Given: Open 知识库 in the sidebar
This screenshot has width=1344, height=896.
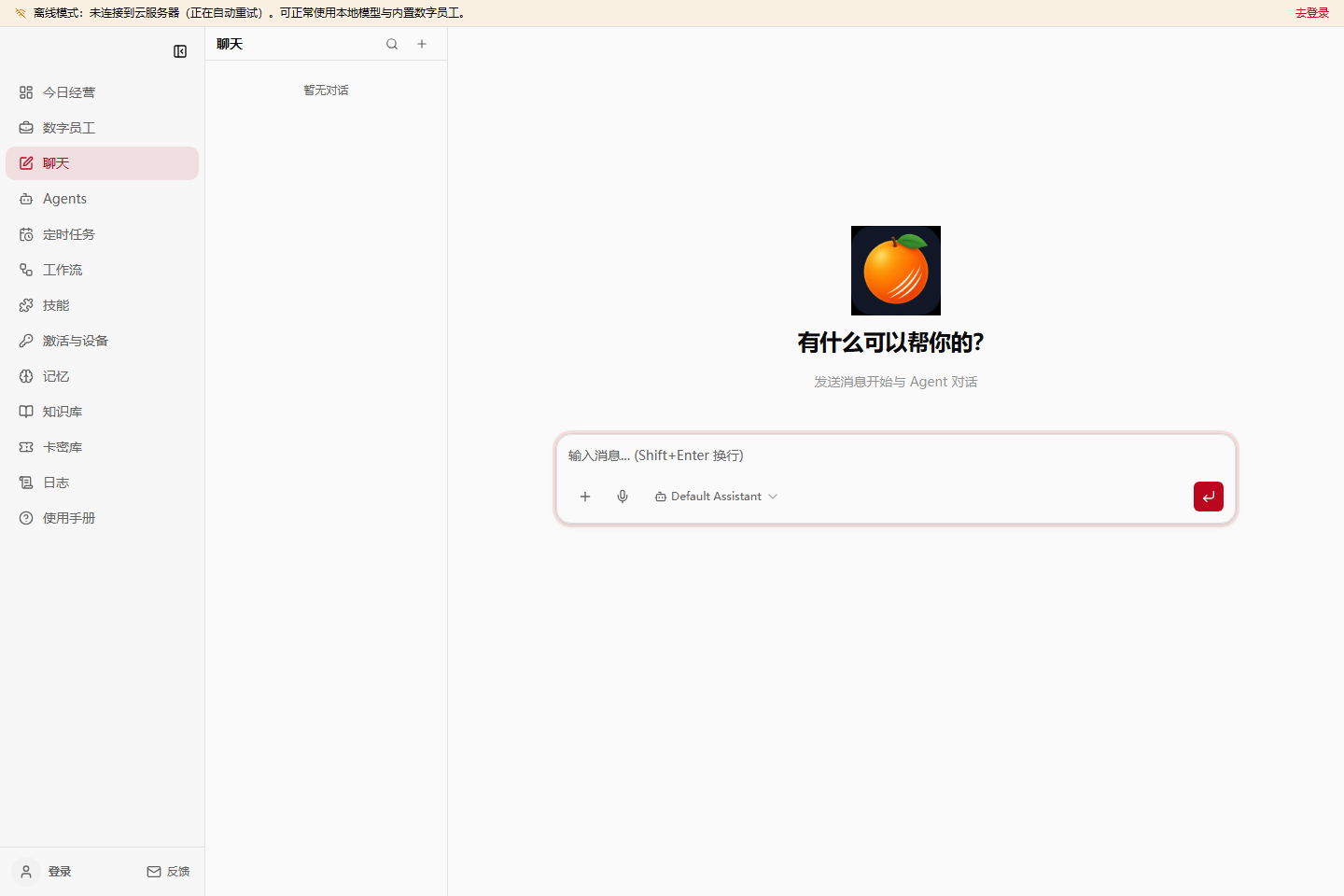Looking at the screenshot, I should click(x=103, y=412).
